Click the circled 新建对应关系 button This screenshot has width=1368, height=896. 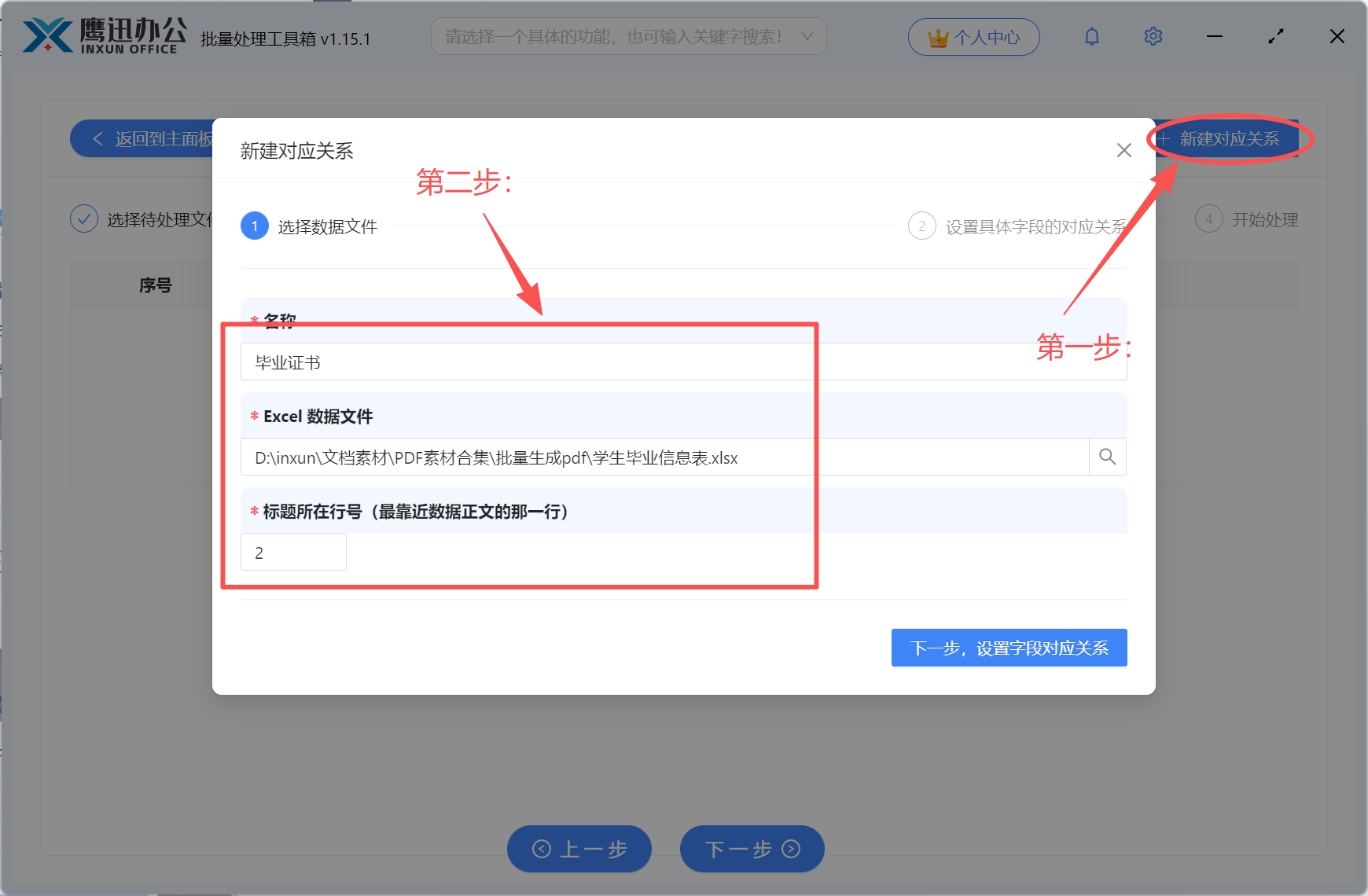click(x=1227, y=139)
